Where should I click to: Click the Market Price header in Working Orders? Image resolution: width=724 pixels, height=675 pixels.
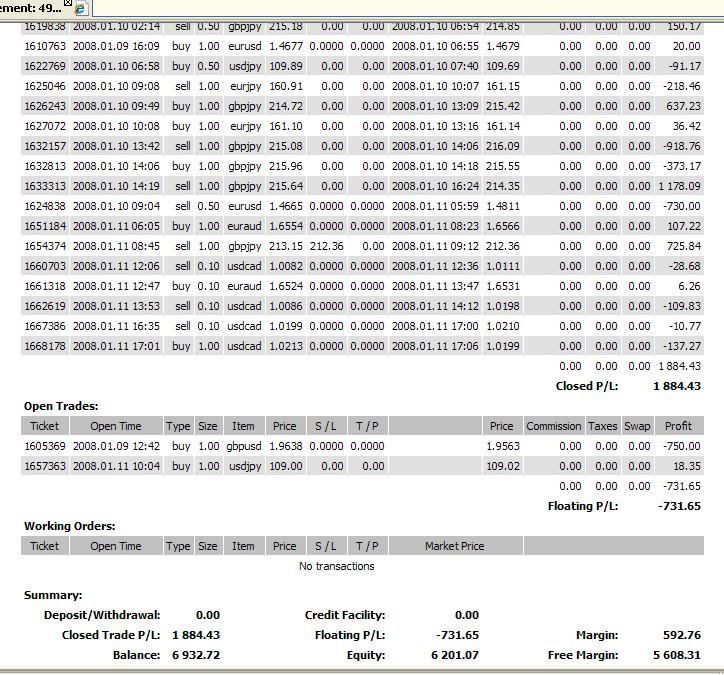(x=454, y=546)
